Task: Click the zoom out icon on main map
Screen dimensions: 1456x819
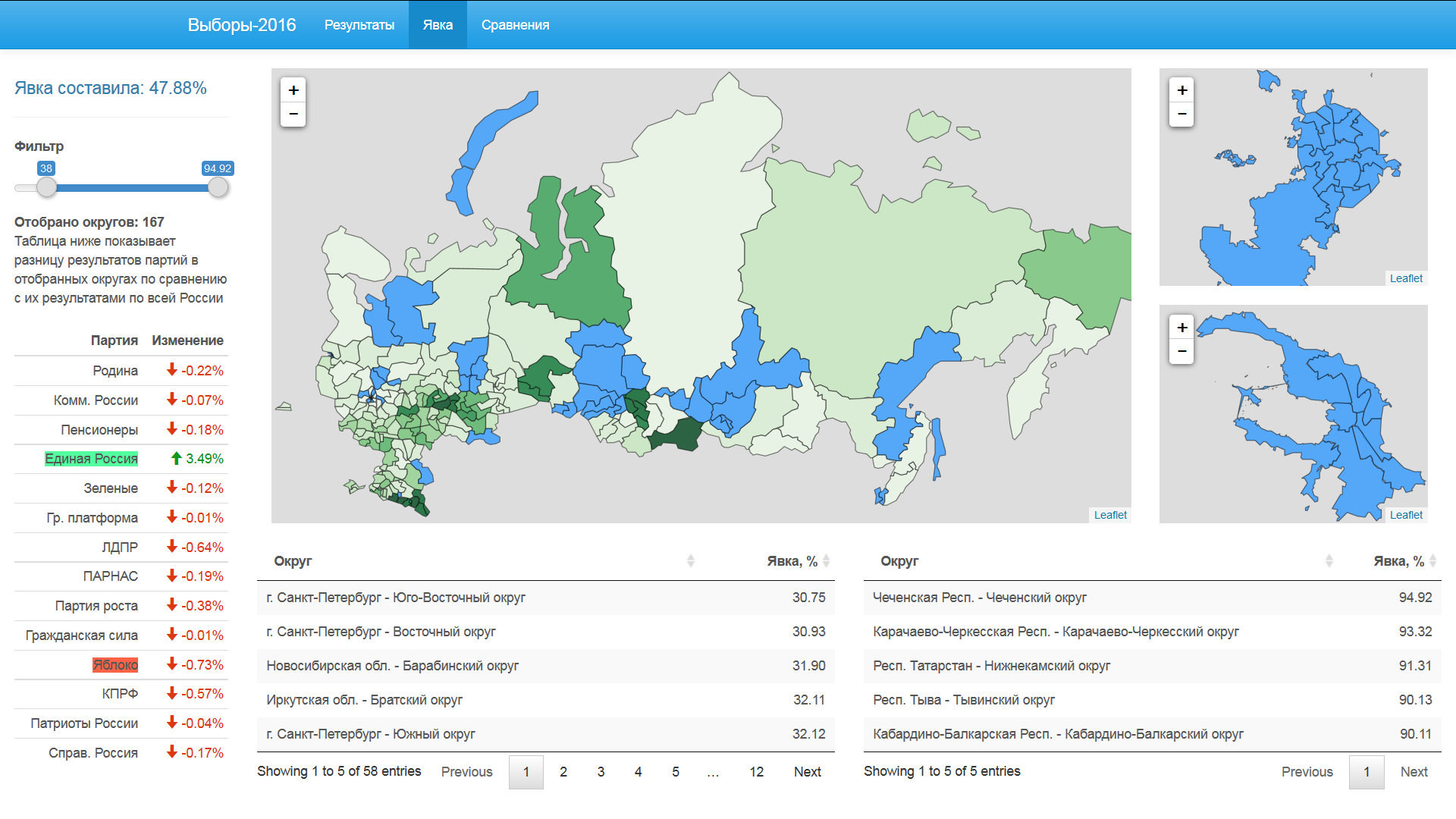Action: click(294, 113)
